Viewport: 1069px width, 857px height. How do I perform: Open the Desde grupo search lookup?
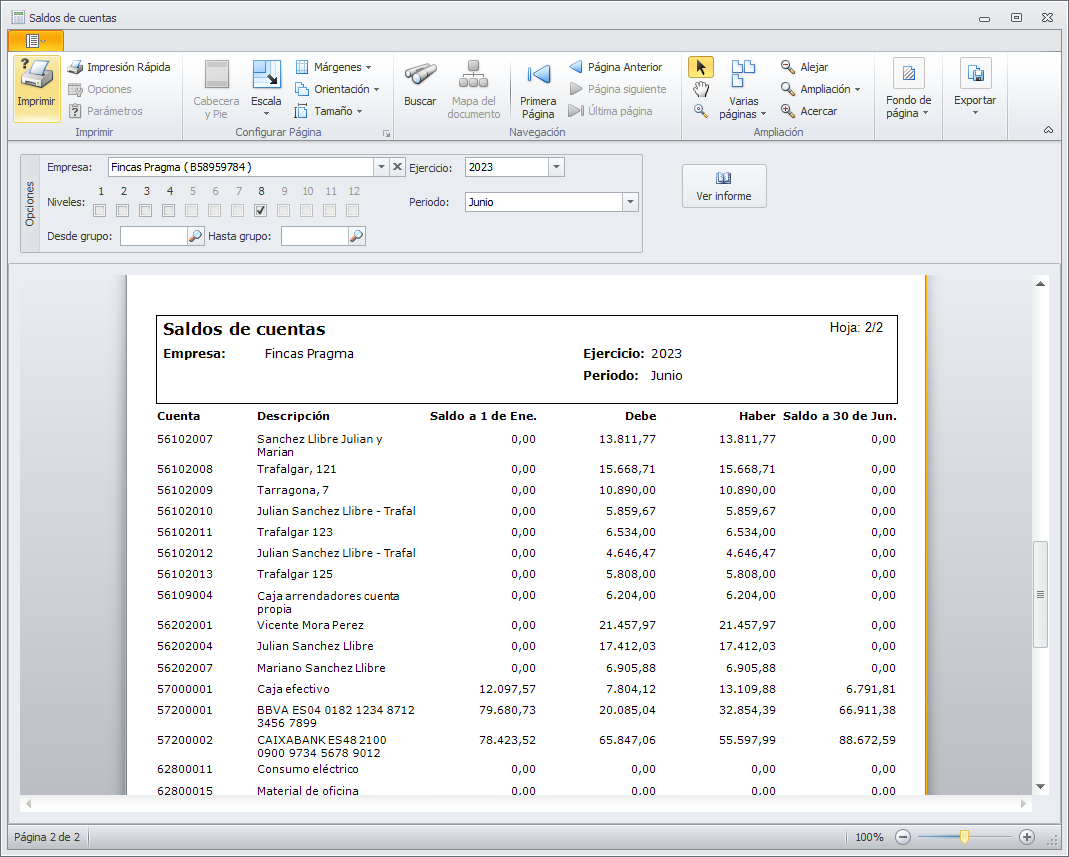pos(196,237)
